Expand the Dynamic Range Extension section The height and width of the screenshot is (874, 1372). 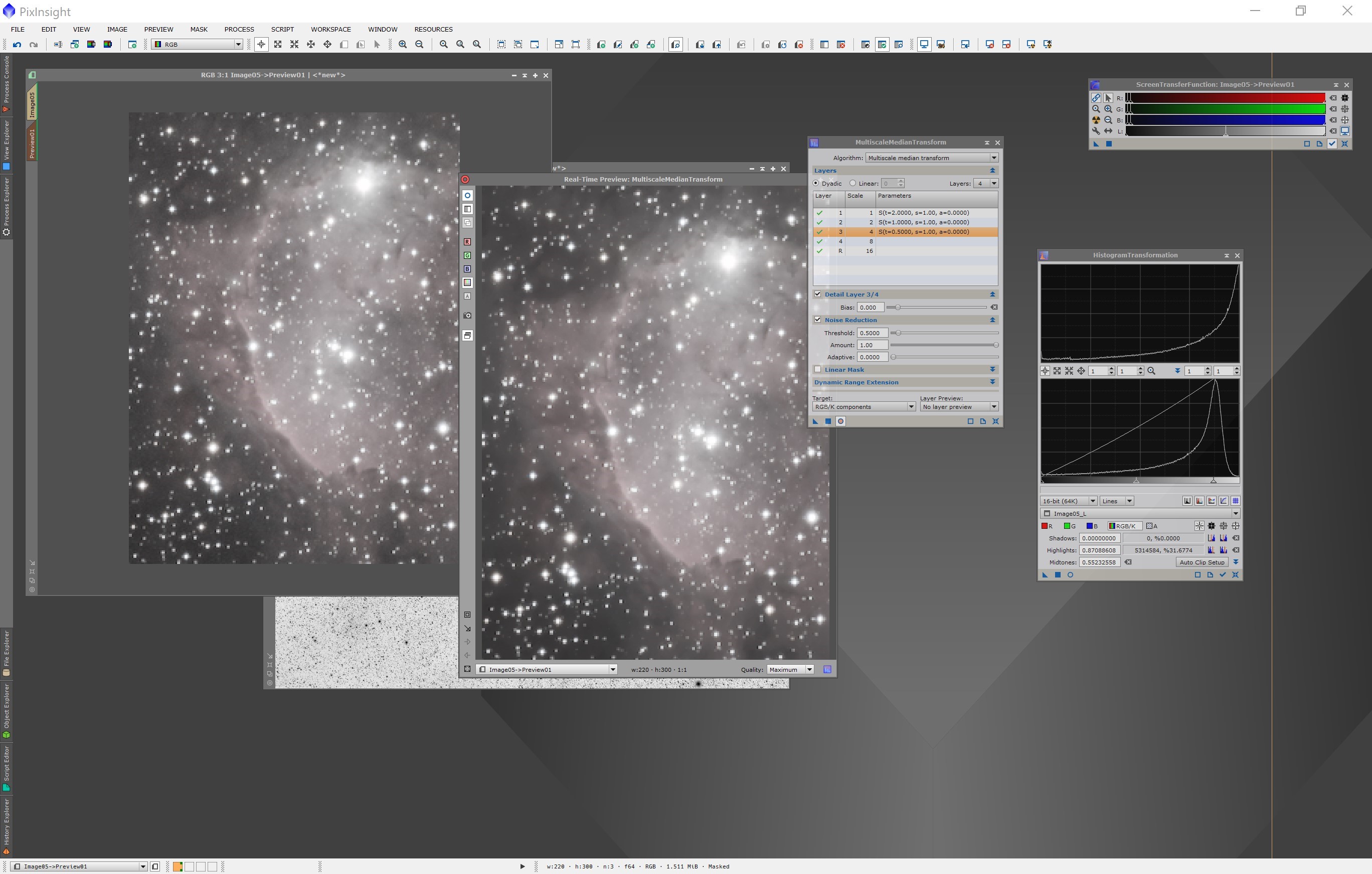992,382
